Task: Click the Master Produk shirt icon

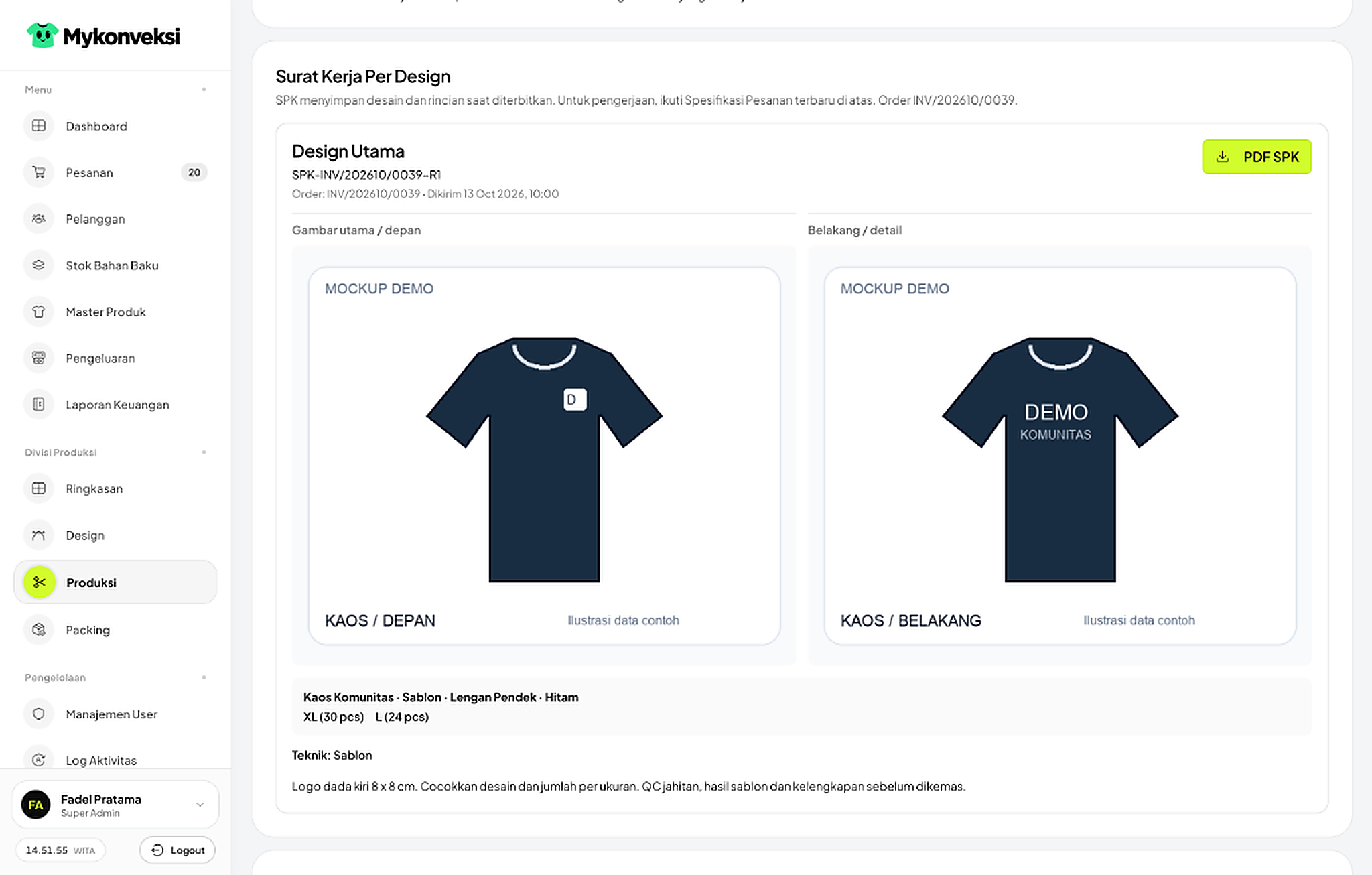Action: click(39, 312)
